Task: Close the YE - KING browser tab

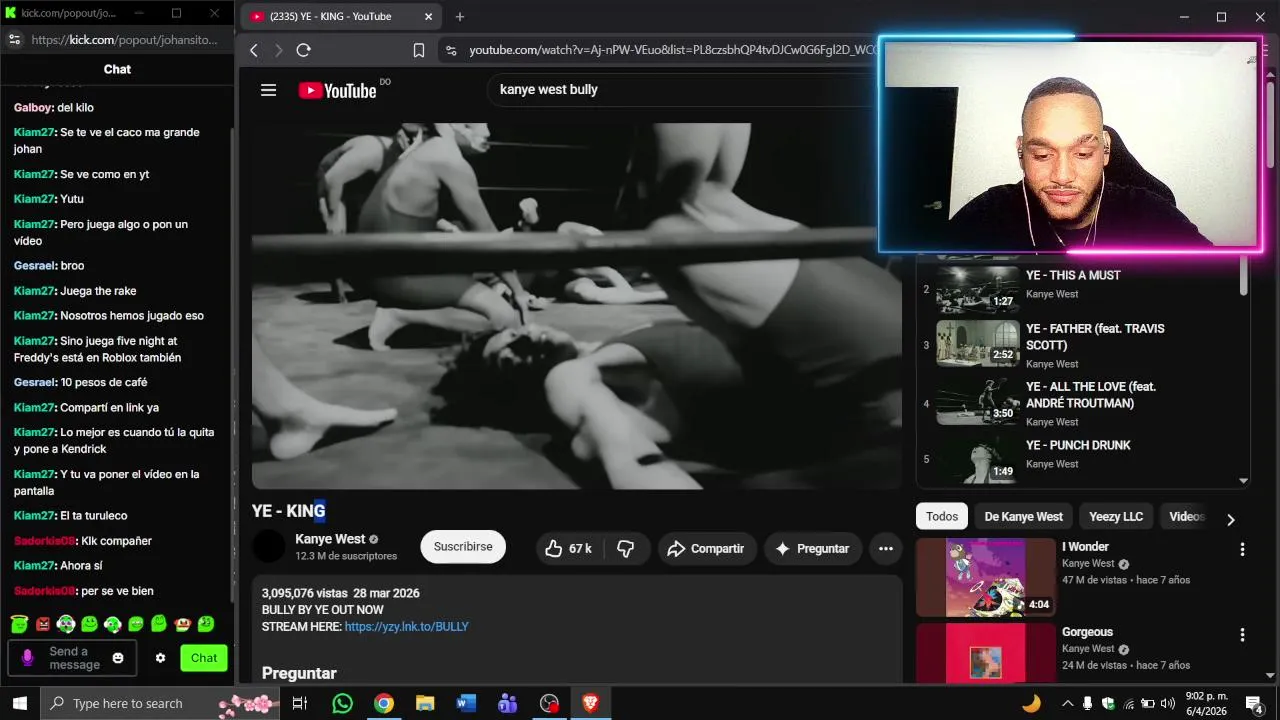Action: point(428,16)
